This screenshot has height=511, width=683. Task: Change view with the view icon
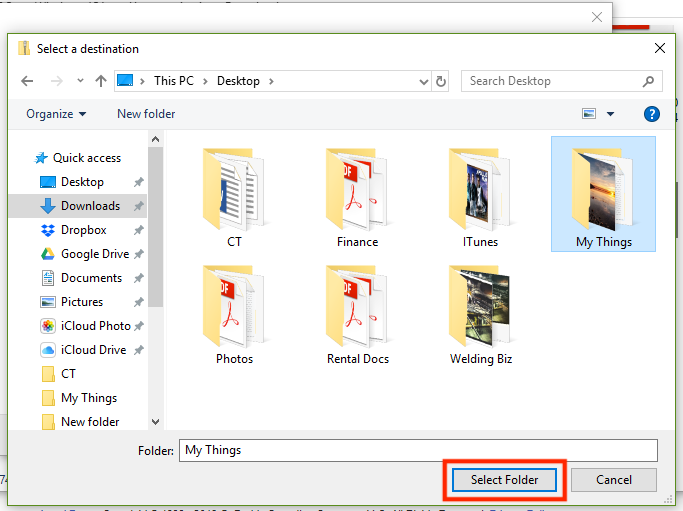[x=589, y=114]
